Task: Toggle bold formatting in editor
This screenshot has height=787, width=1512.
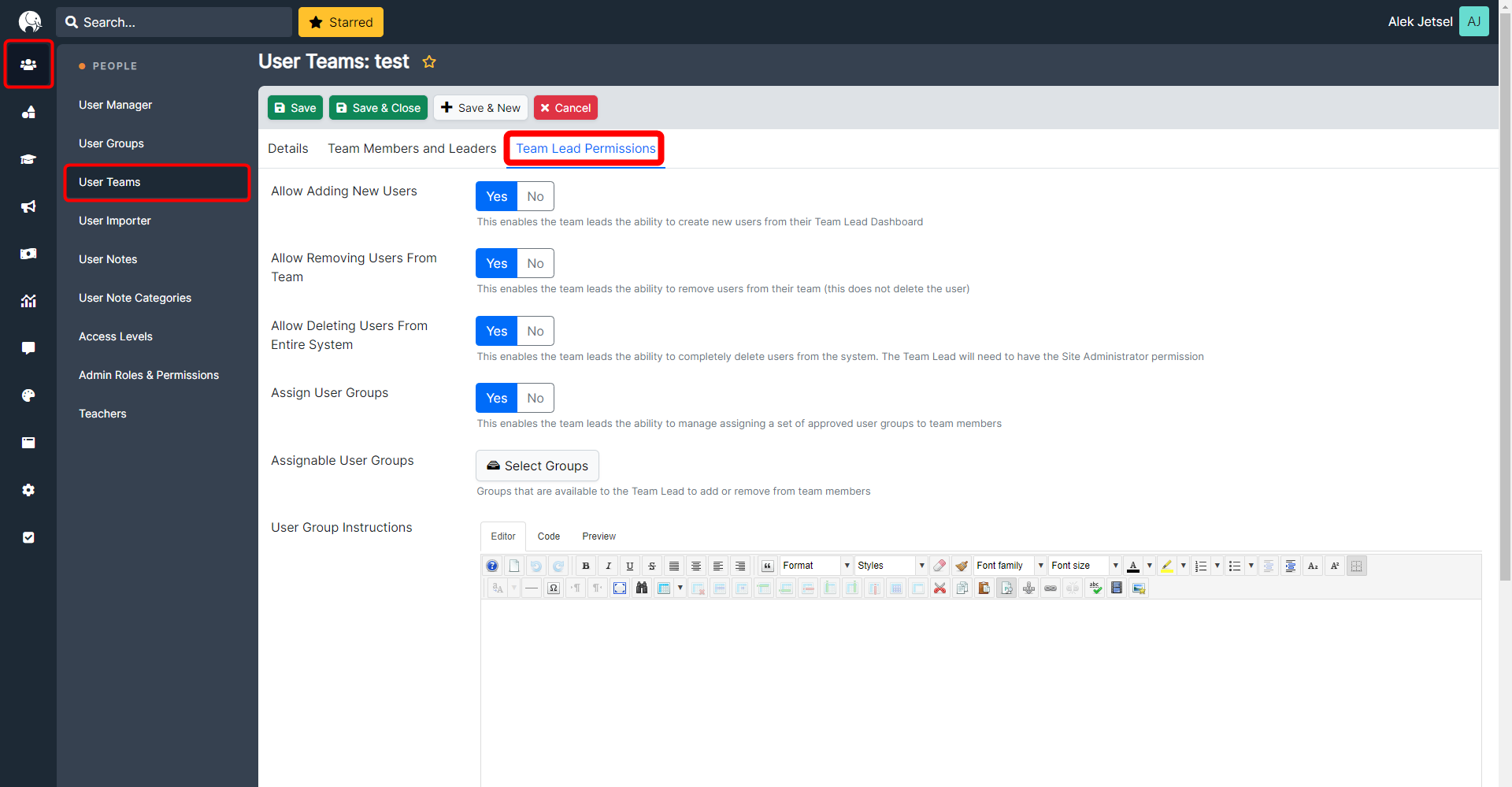Action: coord(586,566)
